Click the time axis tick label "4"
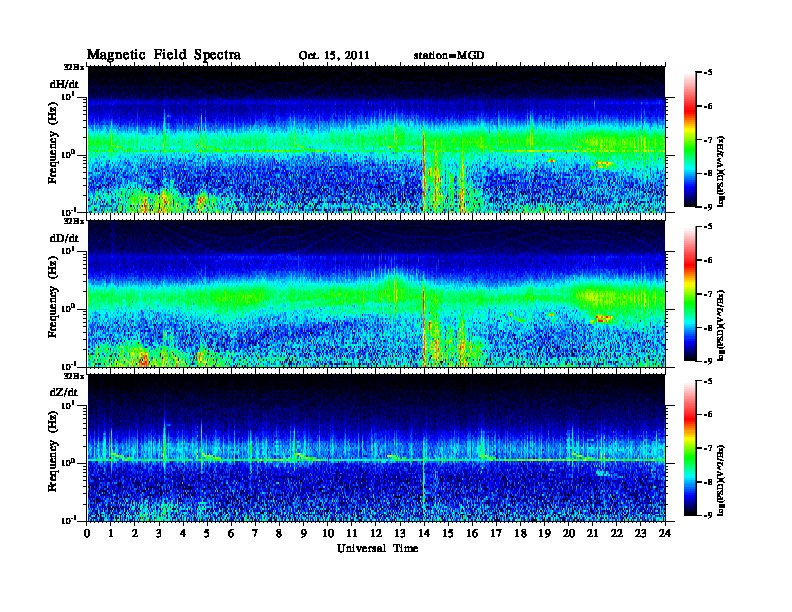The width and height of the screenshot is (792, 612). pyautogui.click(x=183, y=534)
